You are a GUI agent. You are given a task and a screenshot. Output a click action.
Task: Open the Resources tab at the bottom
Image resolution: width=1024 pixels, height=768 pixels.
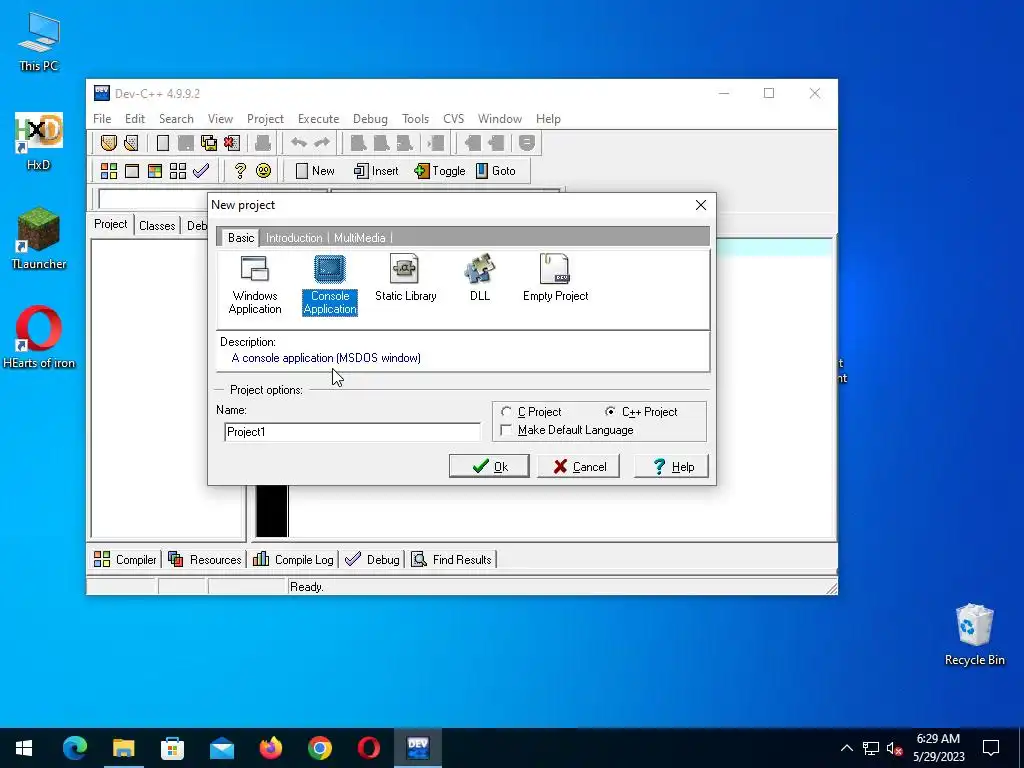pos(204,560)
